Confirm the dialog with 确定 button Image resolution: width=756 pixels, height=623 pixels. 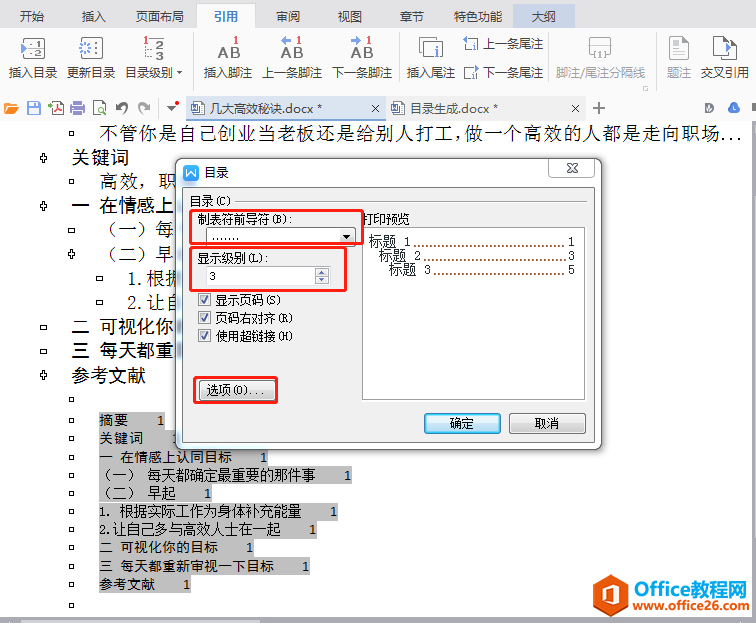(462, 423)
